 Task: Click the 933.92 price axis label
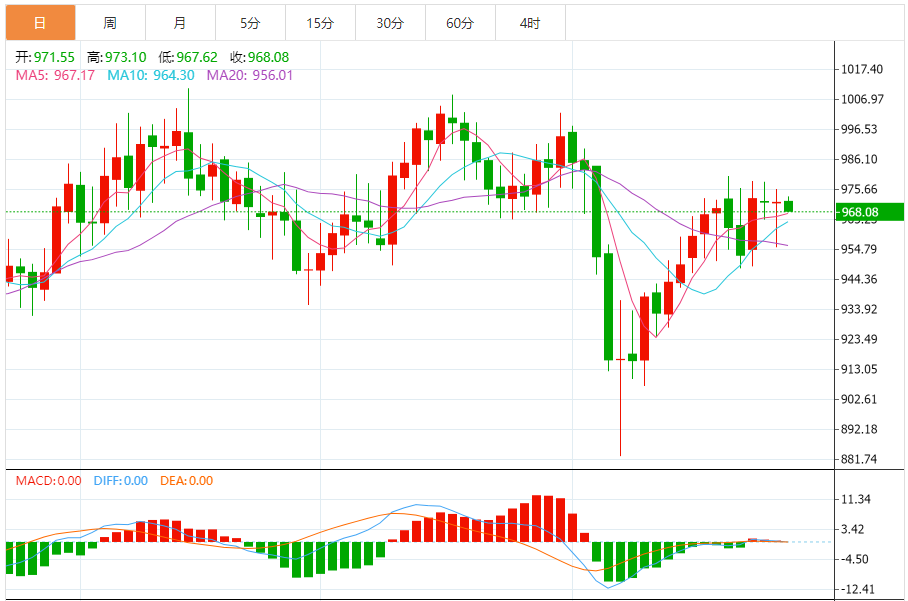point(859,309)
